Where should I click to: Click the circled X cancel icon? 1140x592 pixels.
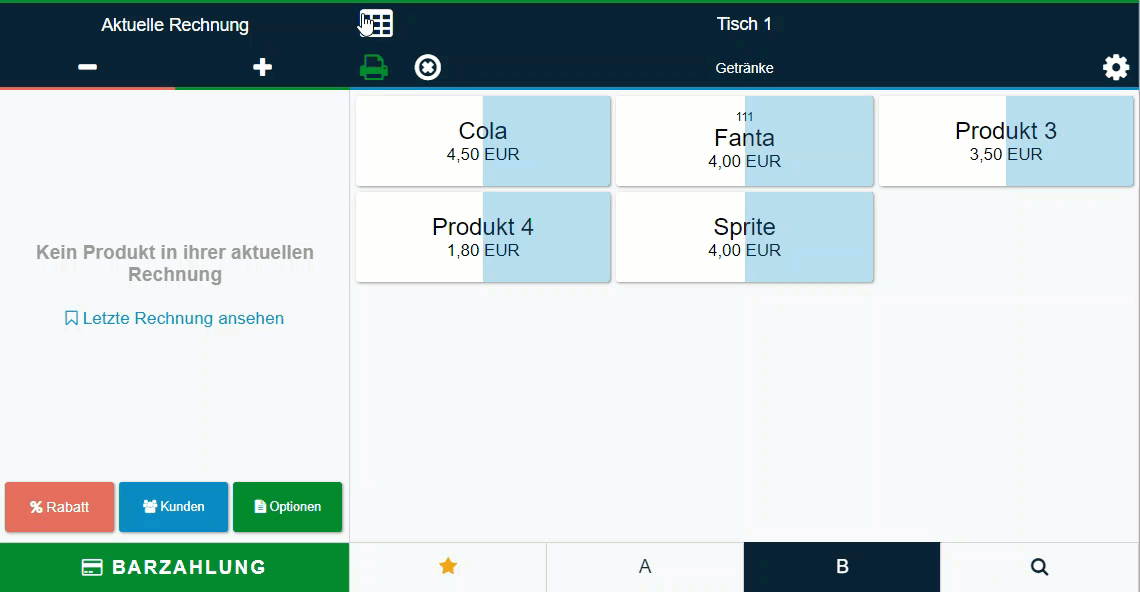point(428,67)
